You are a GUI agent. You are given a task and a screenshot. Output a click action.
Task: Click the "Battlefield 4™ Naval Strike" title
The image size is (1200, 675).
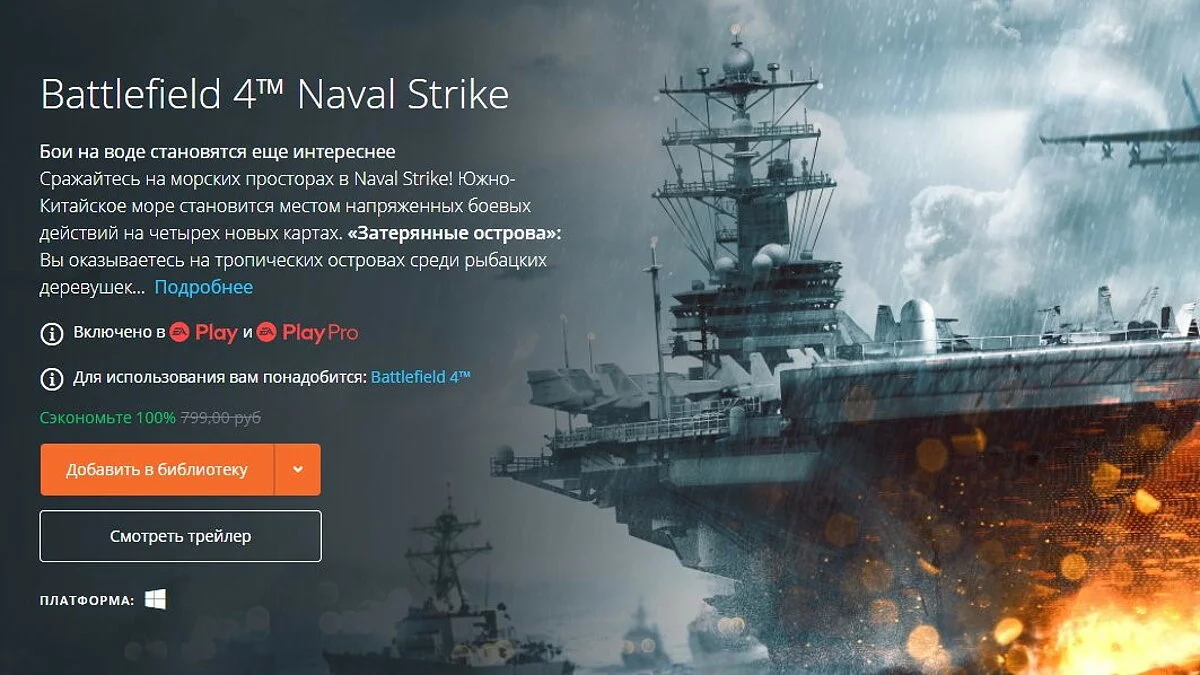tap(275, 94)
